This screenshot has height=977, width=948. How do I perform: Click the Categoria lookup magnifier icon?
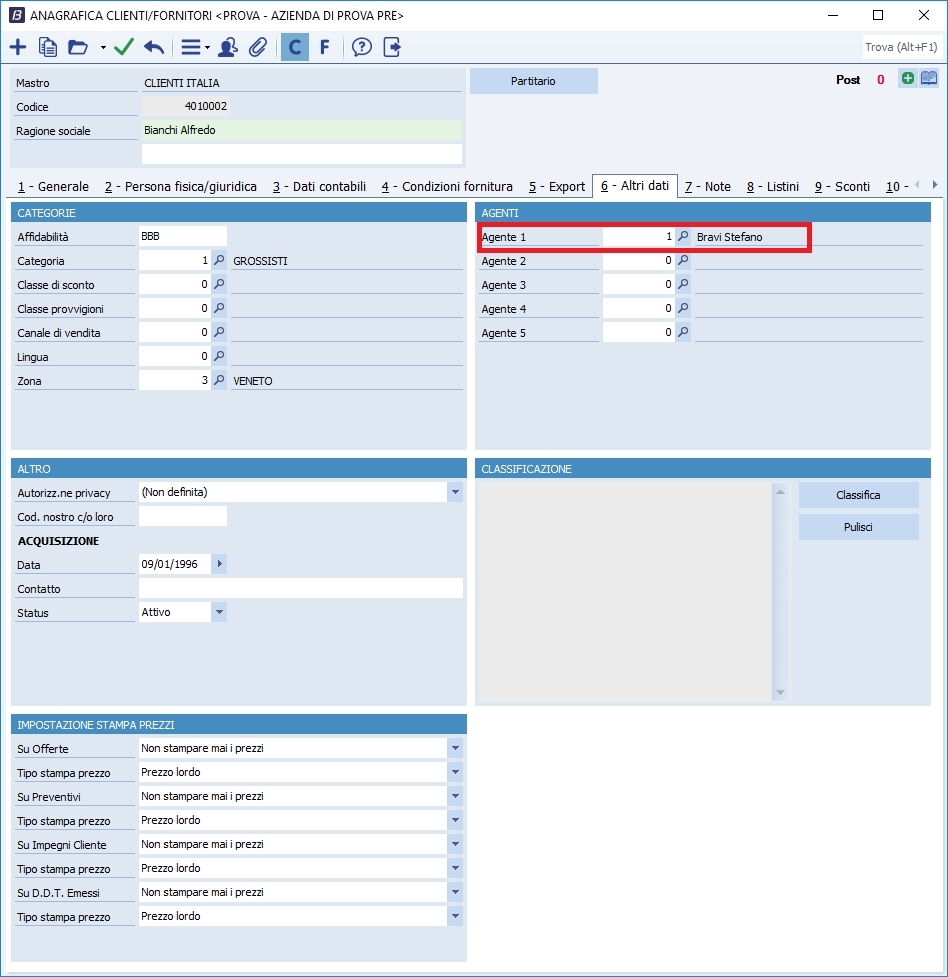click(x=219, y=260)
